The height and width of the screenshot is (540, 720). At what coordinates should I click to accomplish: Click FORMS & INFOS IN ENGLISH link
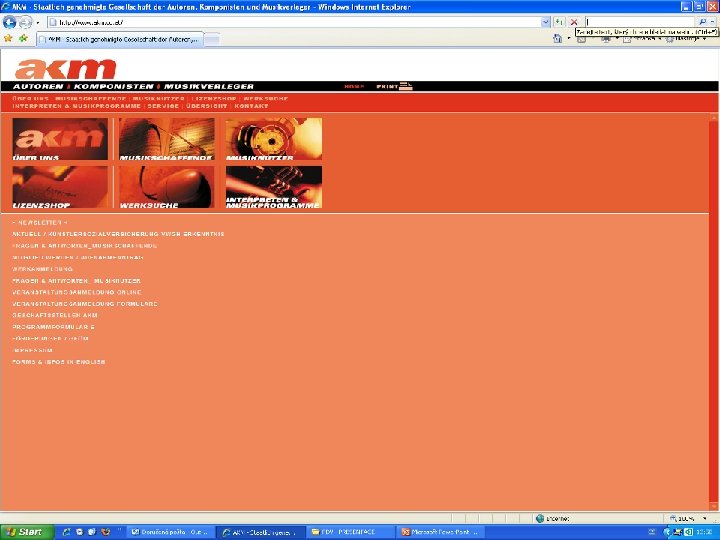[59, 362]
